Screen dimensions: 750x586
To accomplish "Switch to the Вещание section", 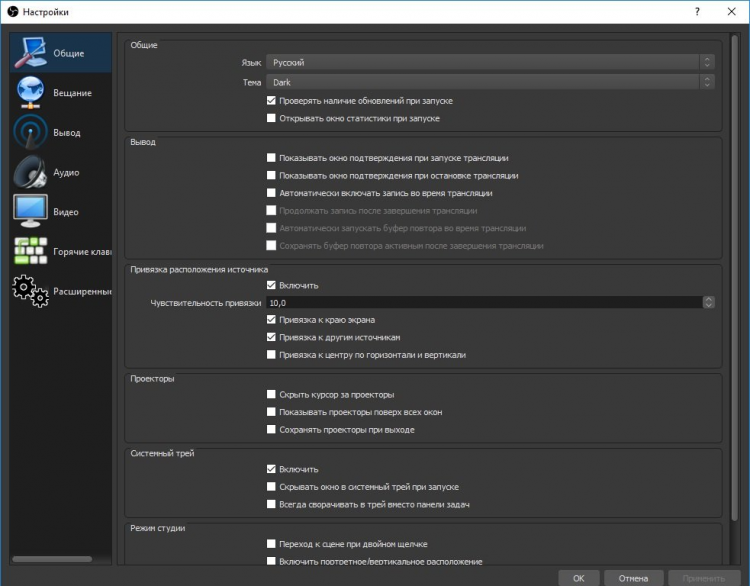I will pos(61,92).
